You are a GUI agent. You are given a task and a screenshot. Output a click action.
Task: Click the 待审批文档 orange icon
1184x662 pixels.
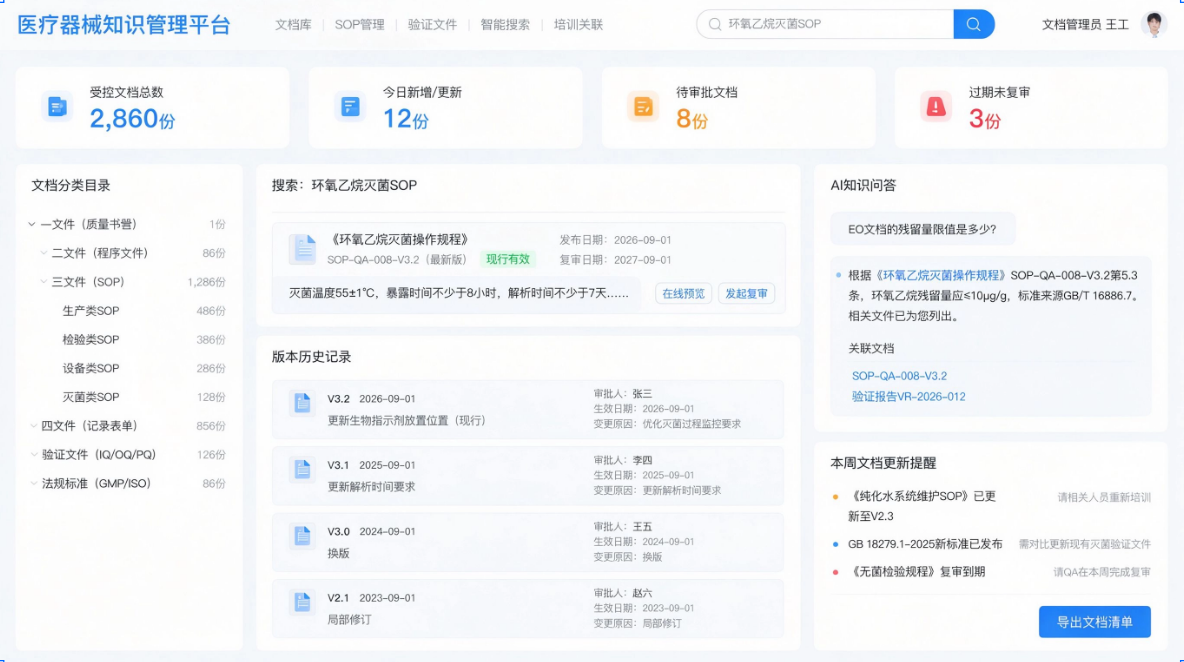(x=643, y=107)
